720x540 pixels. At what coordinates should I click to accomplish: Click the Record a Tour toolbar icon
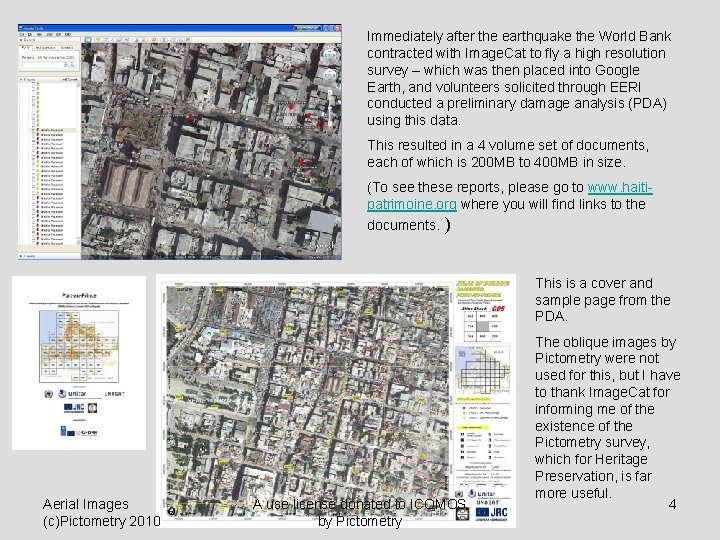(127, 40)
